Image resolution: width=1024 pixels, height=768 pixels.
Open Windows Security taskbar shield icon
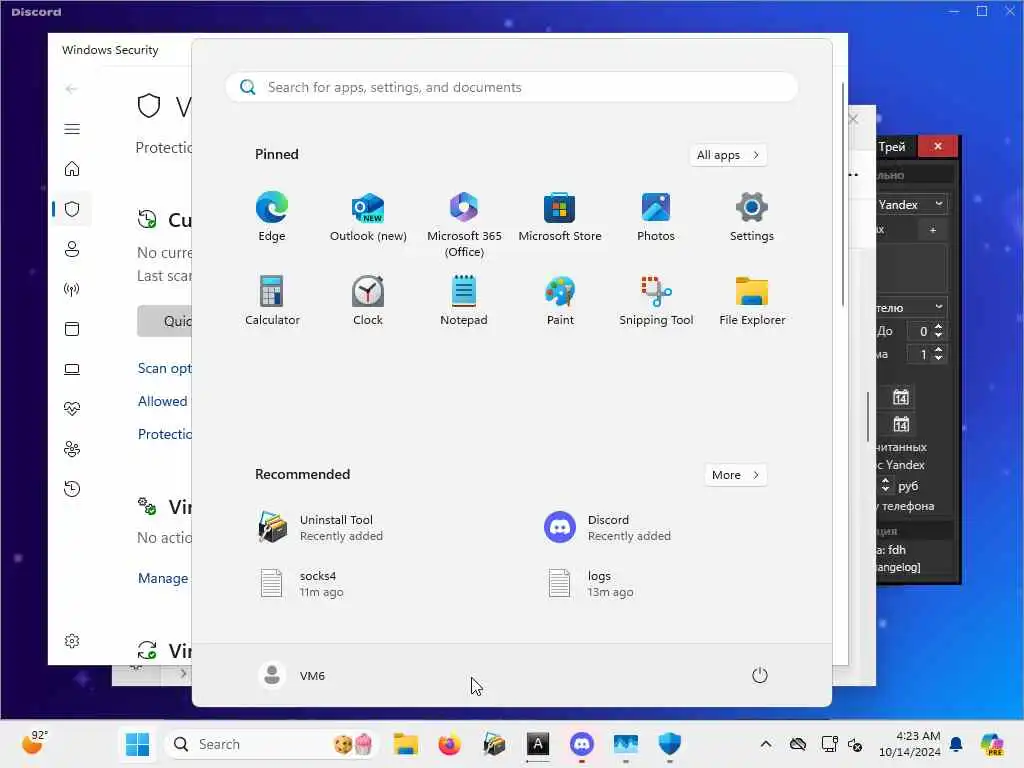point(669,744)
